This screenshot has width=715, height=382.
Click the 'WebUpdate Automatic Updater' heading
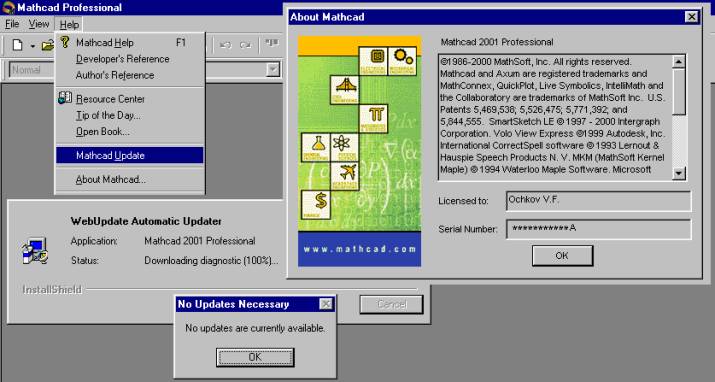(146, 222)
